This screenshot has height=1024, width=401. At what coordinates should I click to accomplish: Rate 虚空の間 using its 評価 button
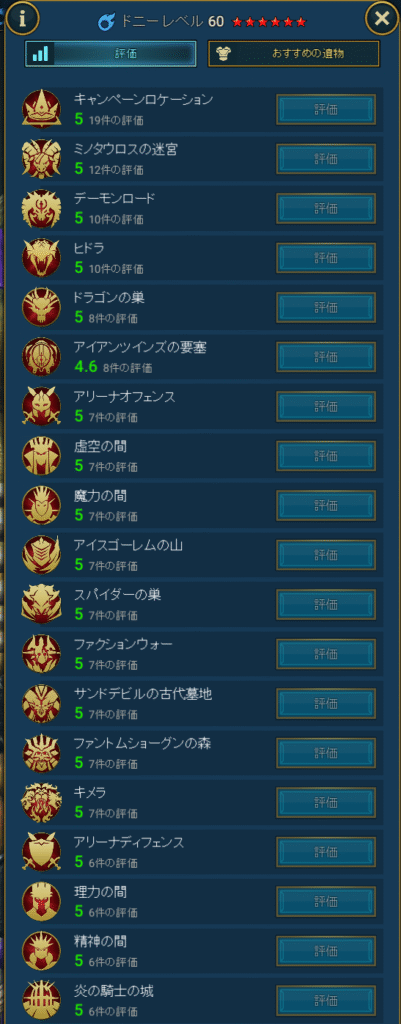(326, 456)
